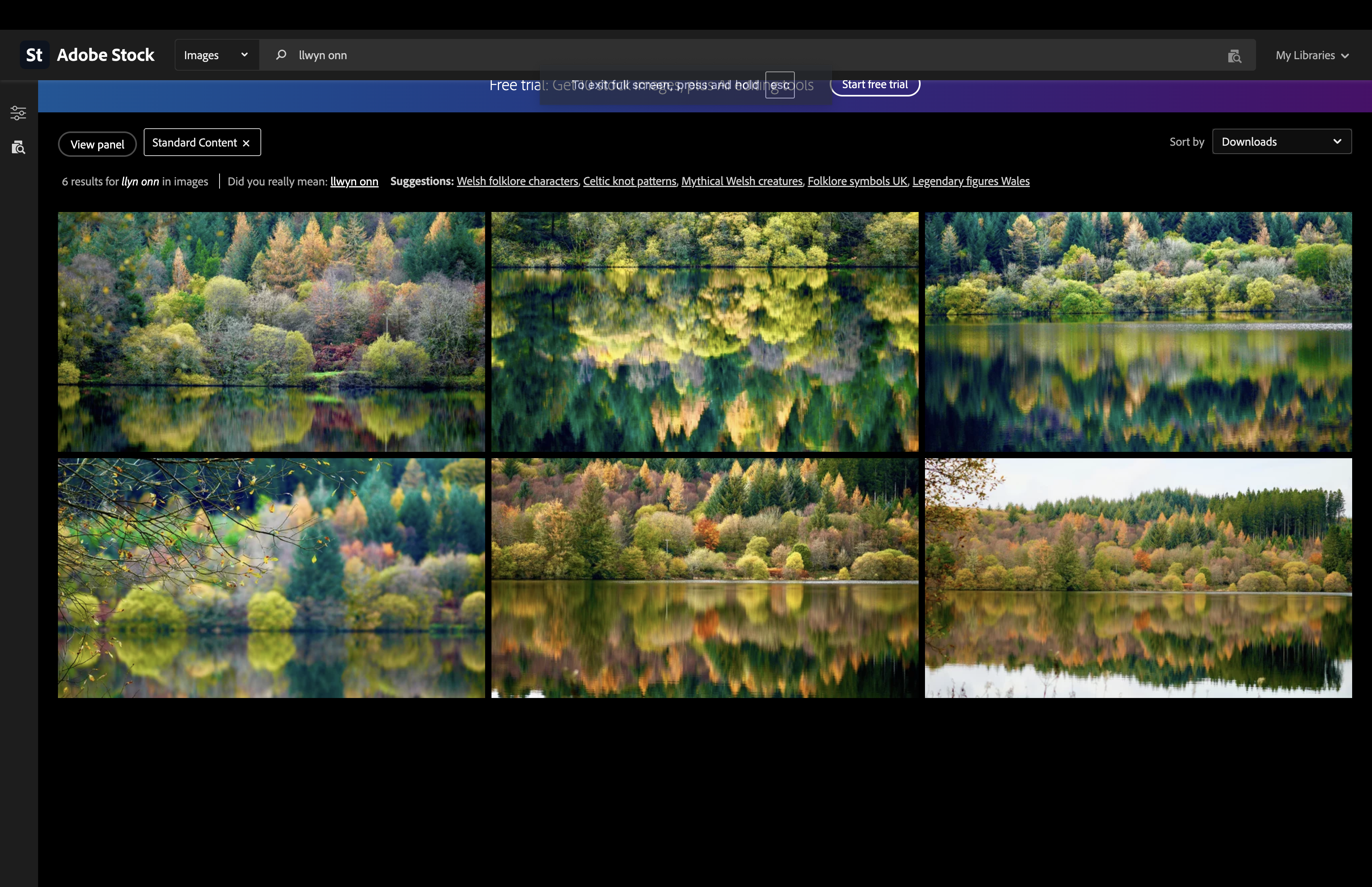The height and width of the screenshot is (887, 1372).
Task: Open the thumbnail with white sky
Action: [1138, 578]
